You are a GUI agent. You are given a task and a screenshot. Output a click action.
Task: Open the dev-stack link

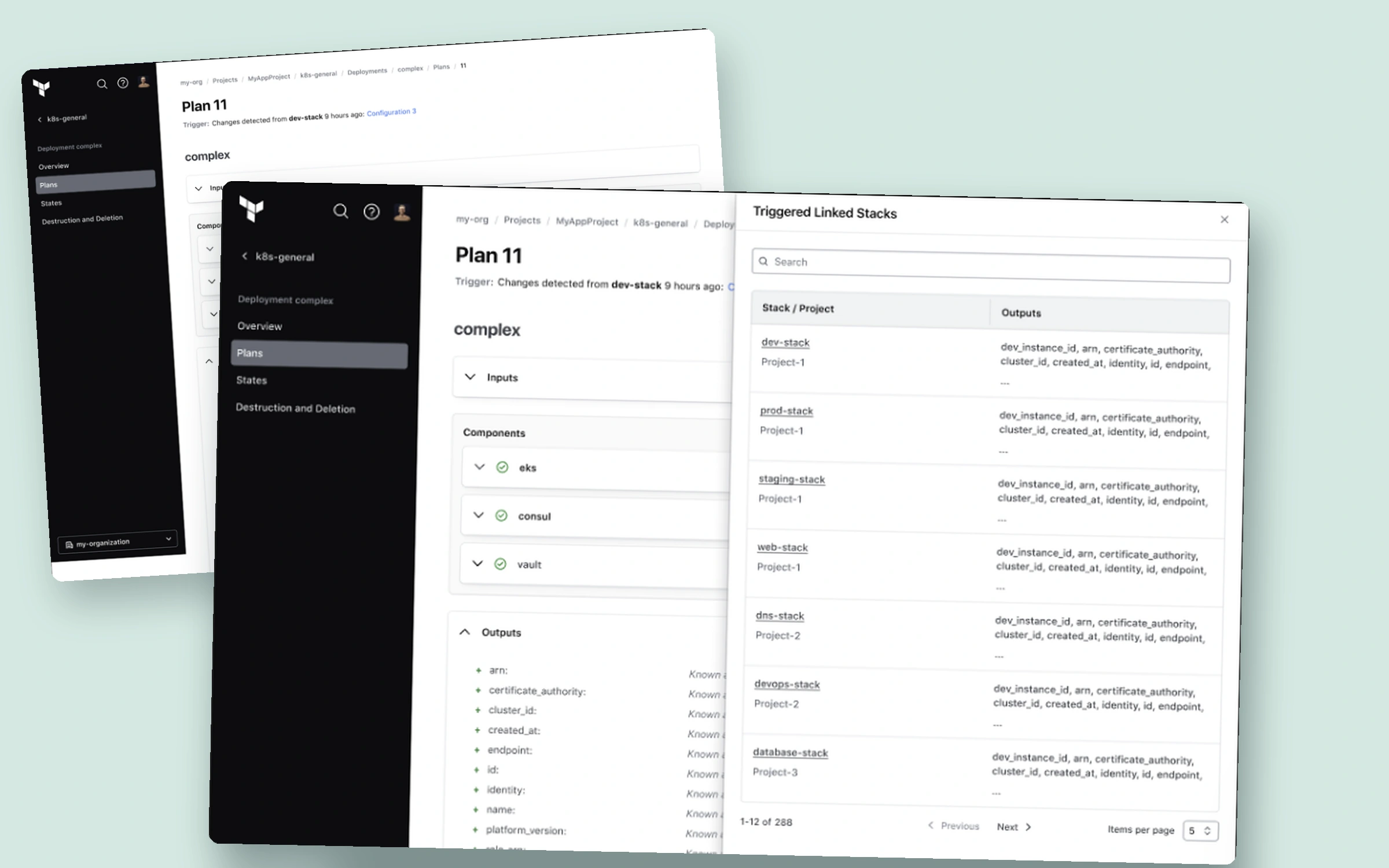point(785,343)
